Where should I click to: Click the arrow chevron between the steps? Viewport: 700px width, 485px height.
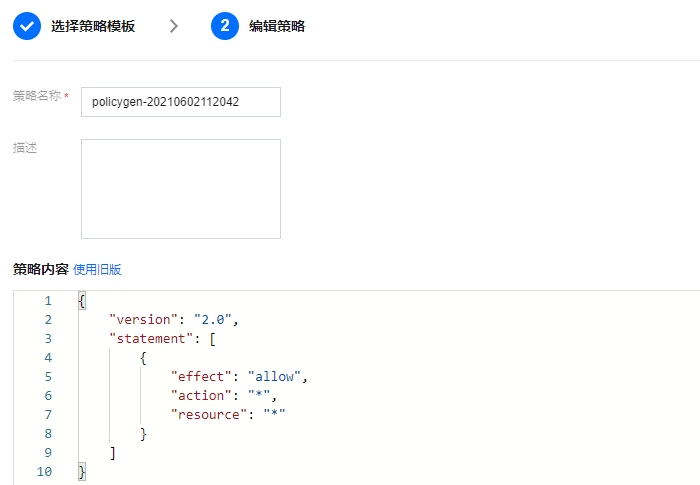(x=174, y=26)
